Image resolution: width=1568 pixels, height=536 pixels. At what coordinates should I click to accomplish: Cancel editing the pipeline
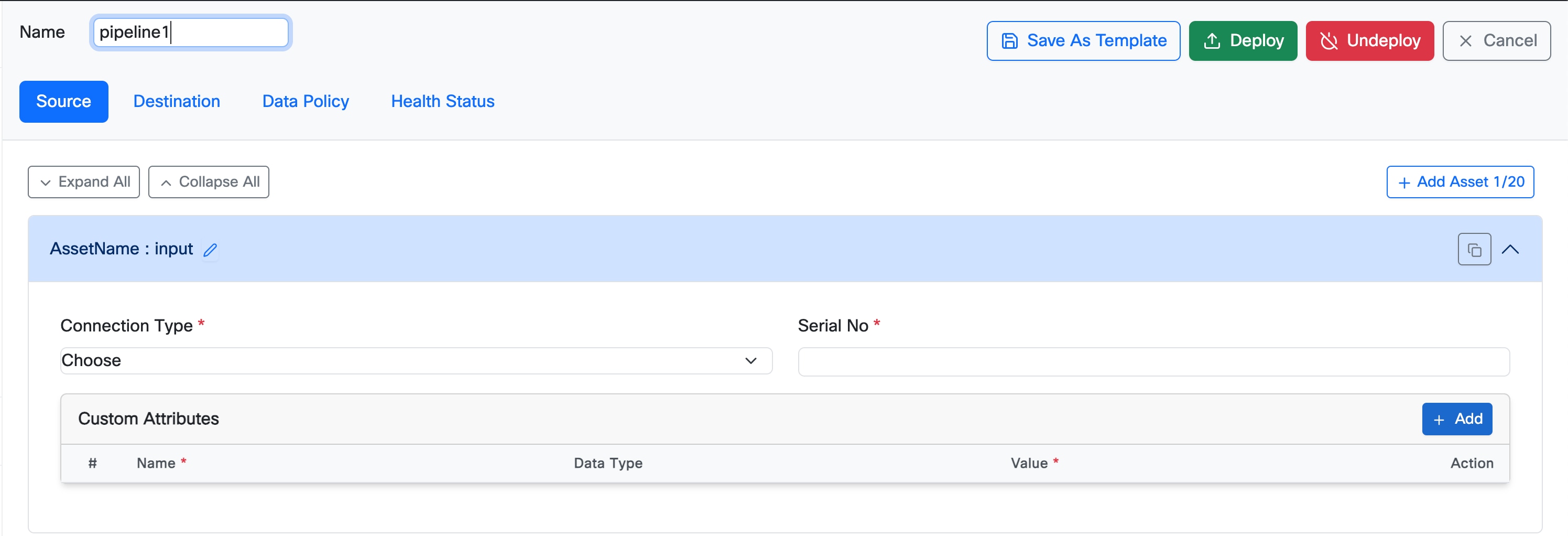tap(1496, 41)
